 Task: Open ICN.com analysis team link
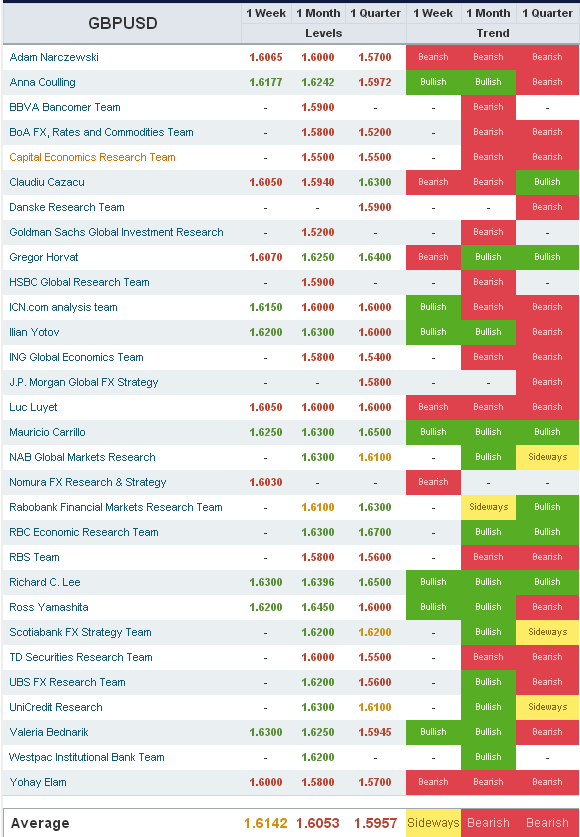[63, 307]
